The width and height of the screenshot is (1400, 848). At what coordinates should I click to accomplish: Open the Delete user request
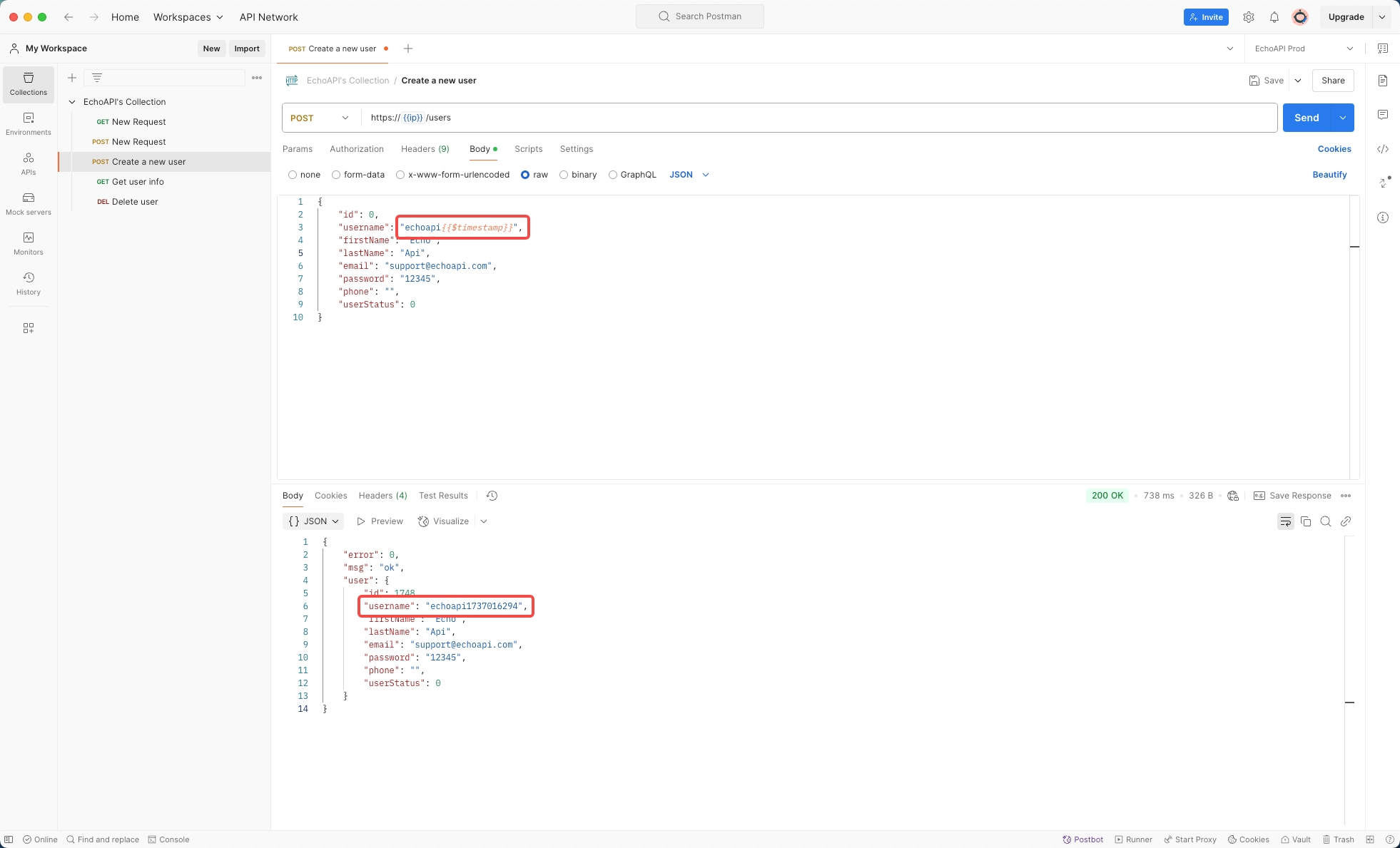tap(135, 202)
